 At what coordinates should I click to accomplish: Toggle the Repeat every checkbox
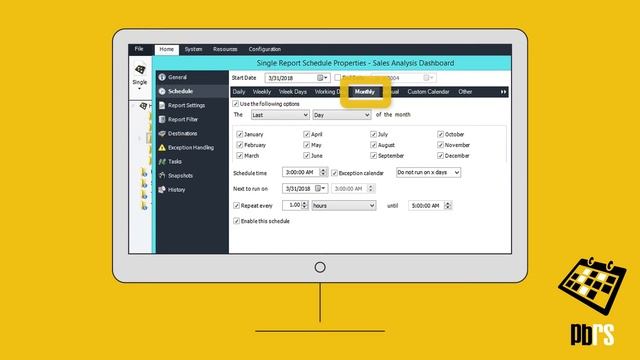pos(236,205)
